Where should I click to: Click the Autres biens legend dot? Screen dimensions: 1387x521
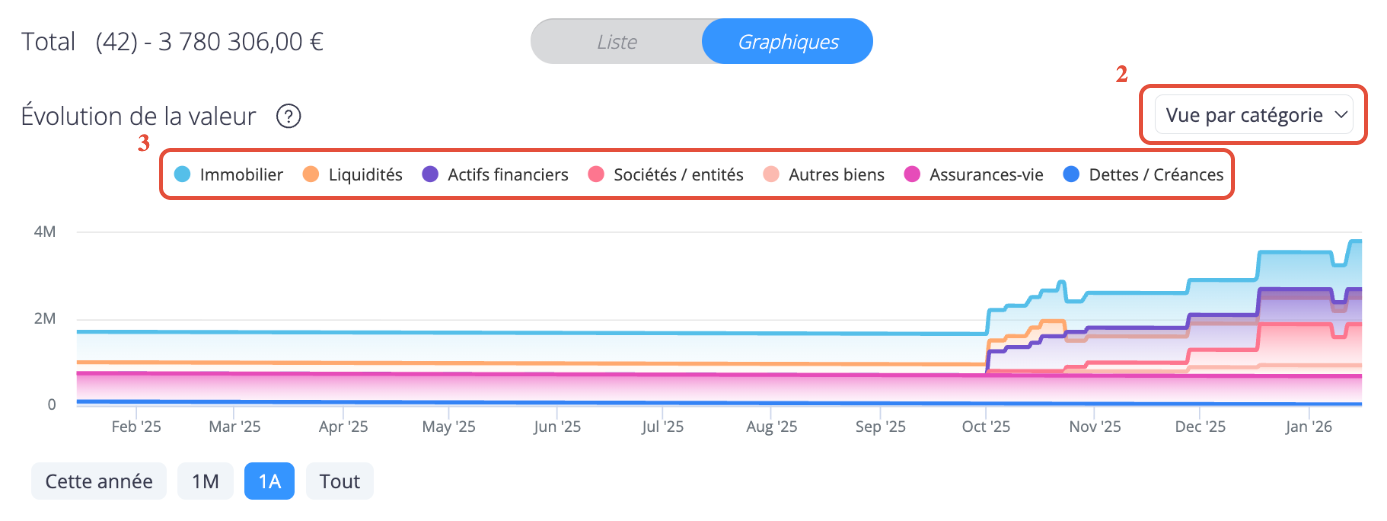coord(772,175)
